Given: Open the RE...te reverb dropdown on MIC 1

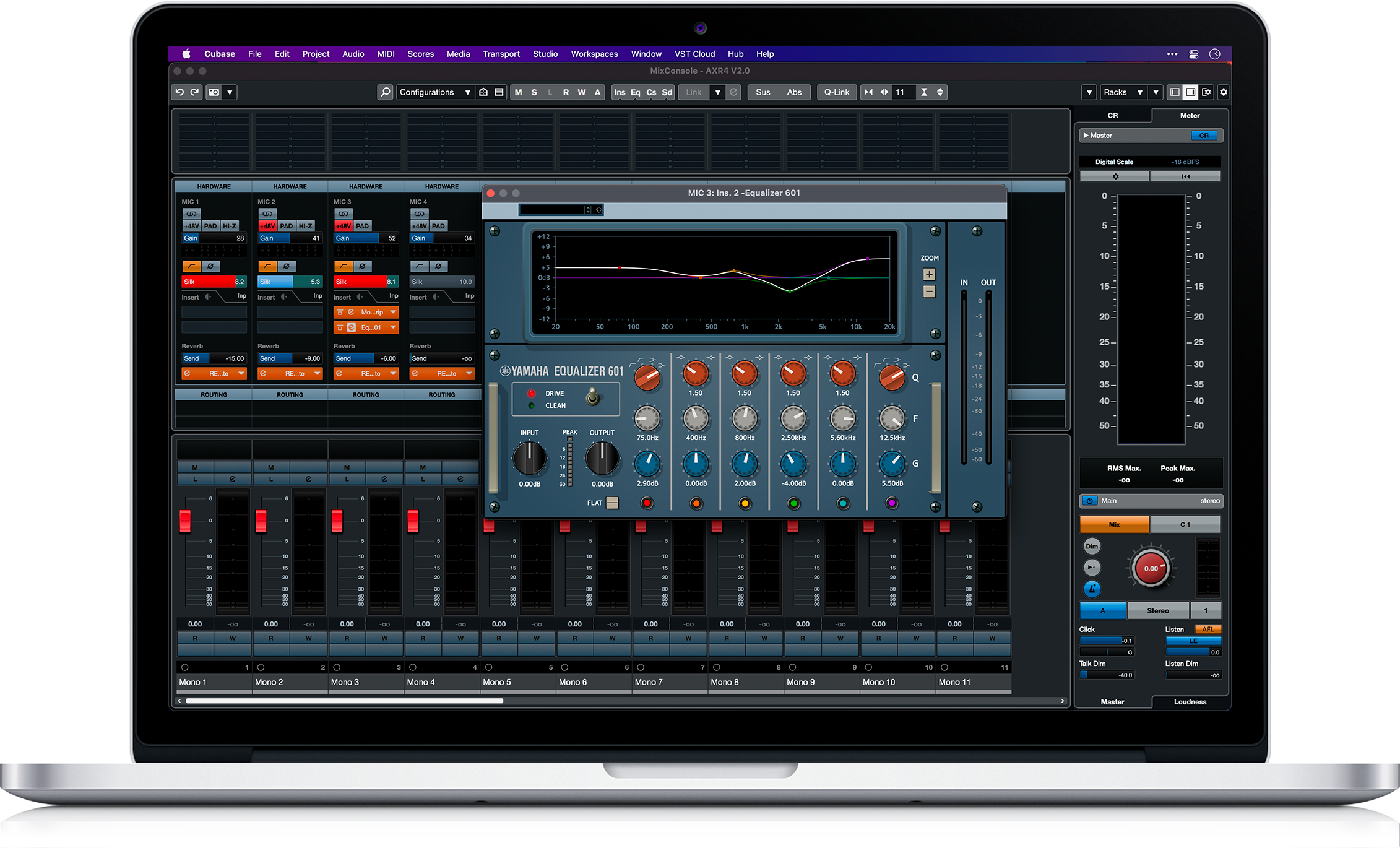Looking at the screenshot, I should (x=241, y=373).
